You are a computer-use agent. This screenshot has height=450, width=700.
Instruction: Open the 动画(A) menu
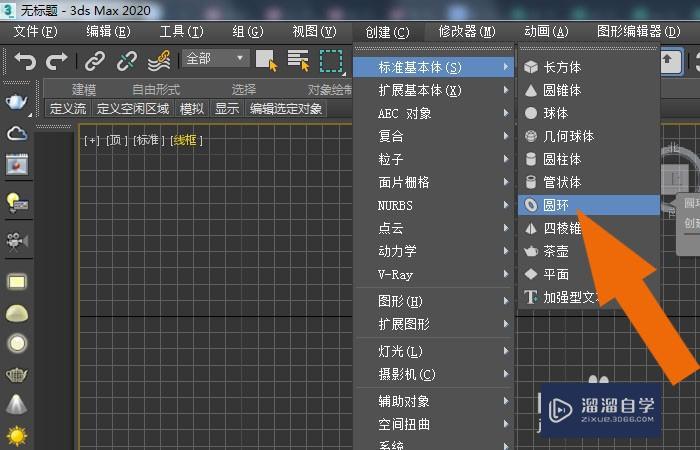coord(546,32)
